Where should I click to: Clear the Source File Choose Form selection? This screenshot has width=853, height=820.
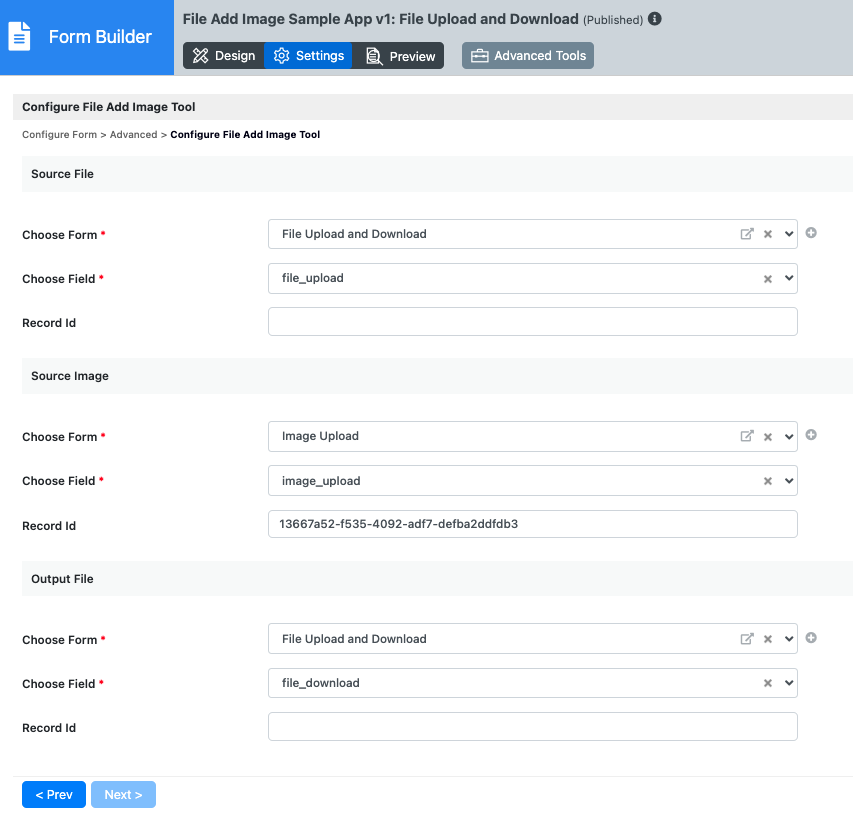tap(768, 234)
